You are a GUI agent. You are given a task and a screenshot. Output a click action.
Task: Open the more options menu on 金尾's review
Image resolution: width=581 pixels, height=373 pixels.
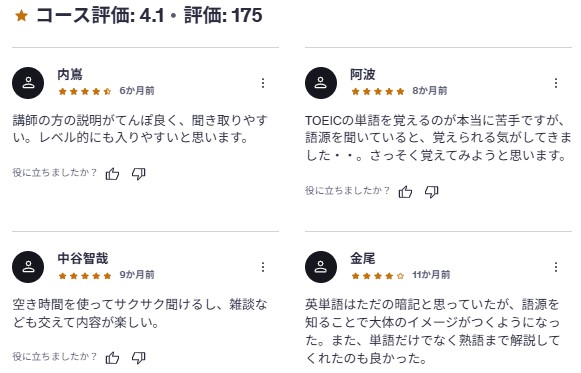tap(556, 267)
